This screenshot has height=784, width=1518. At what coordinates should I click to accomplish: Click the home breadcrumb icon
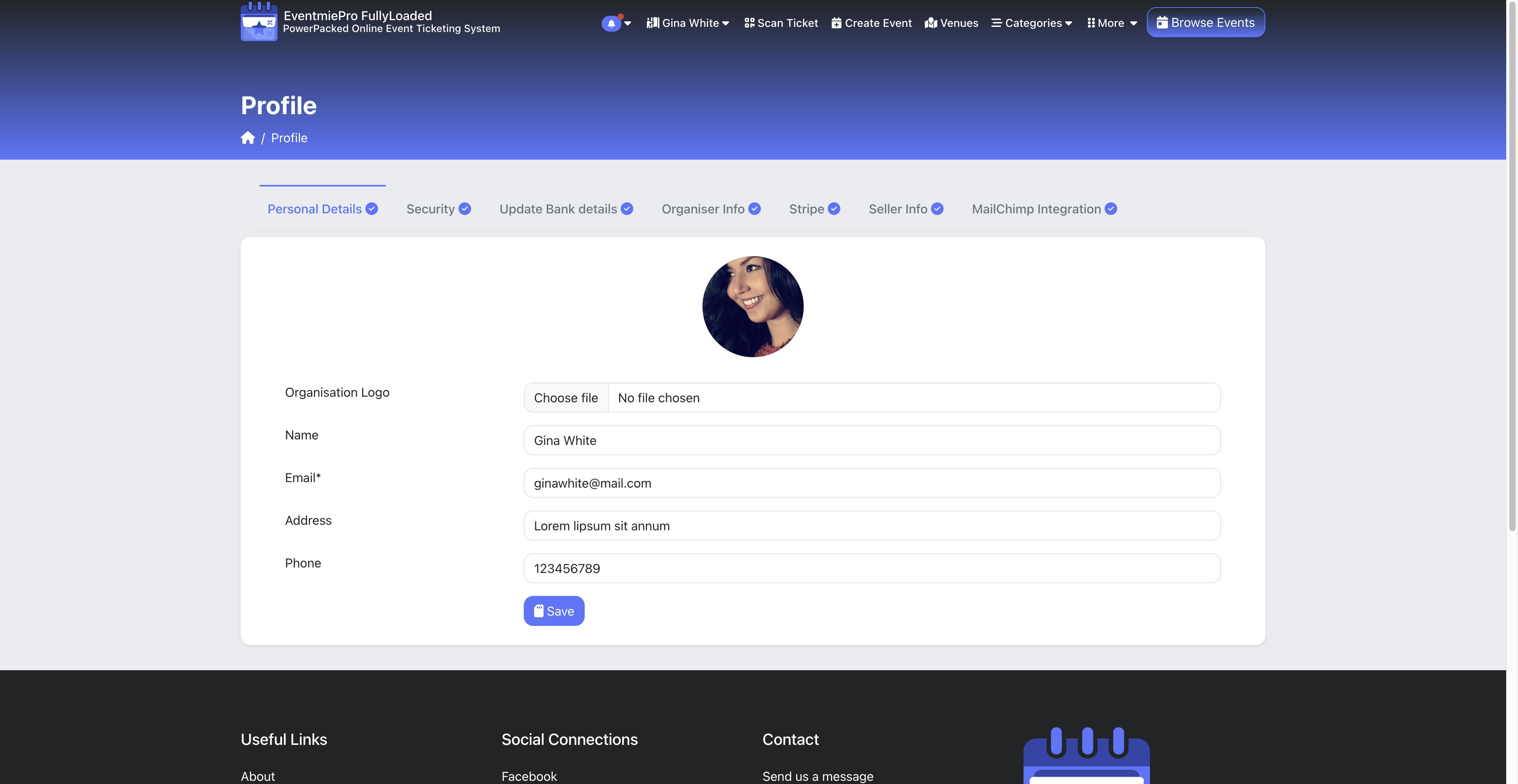pos(247,138)
